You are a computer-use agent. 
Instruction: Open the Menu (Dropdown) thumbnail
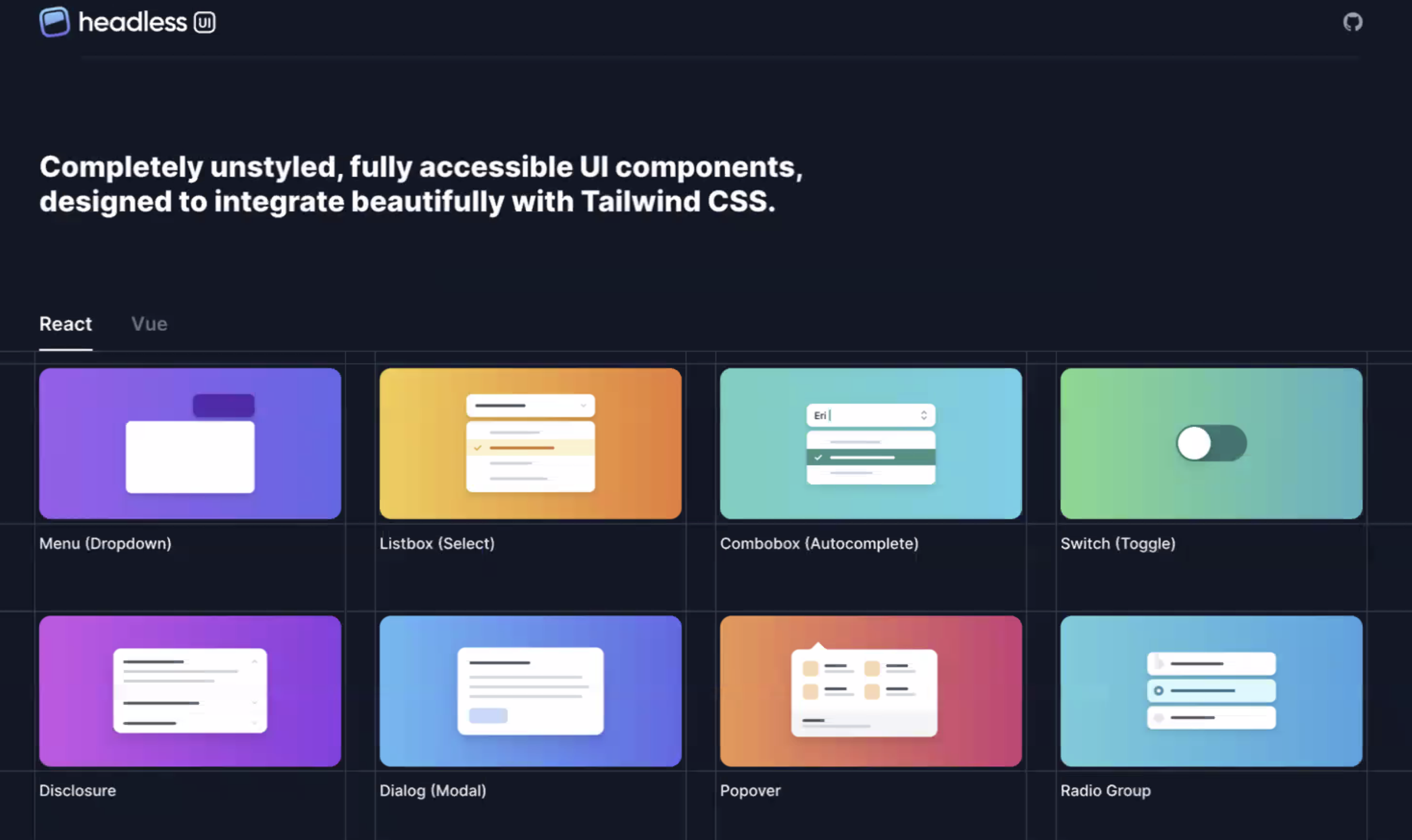pyautogui.click(x=190, y=443)
